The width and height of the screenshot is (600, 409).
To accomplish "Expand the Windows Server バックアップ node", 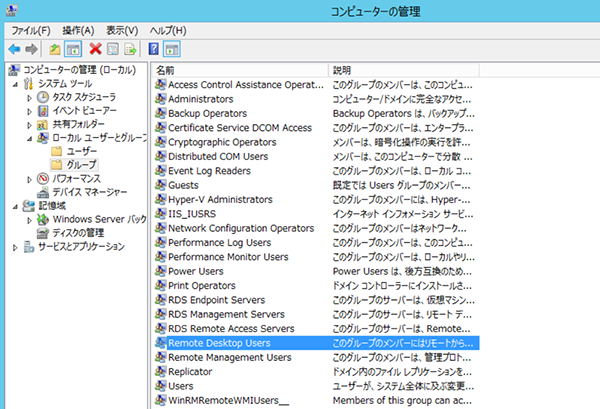I will tap(29, 220).
